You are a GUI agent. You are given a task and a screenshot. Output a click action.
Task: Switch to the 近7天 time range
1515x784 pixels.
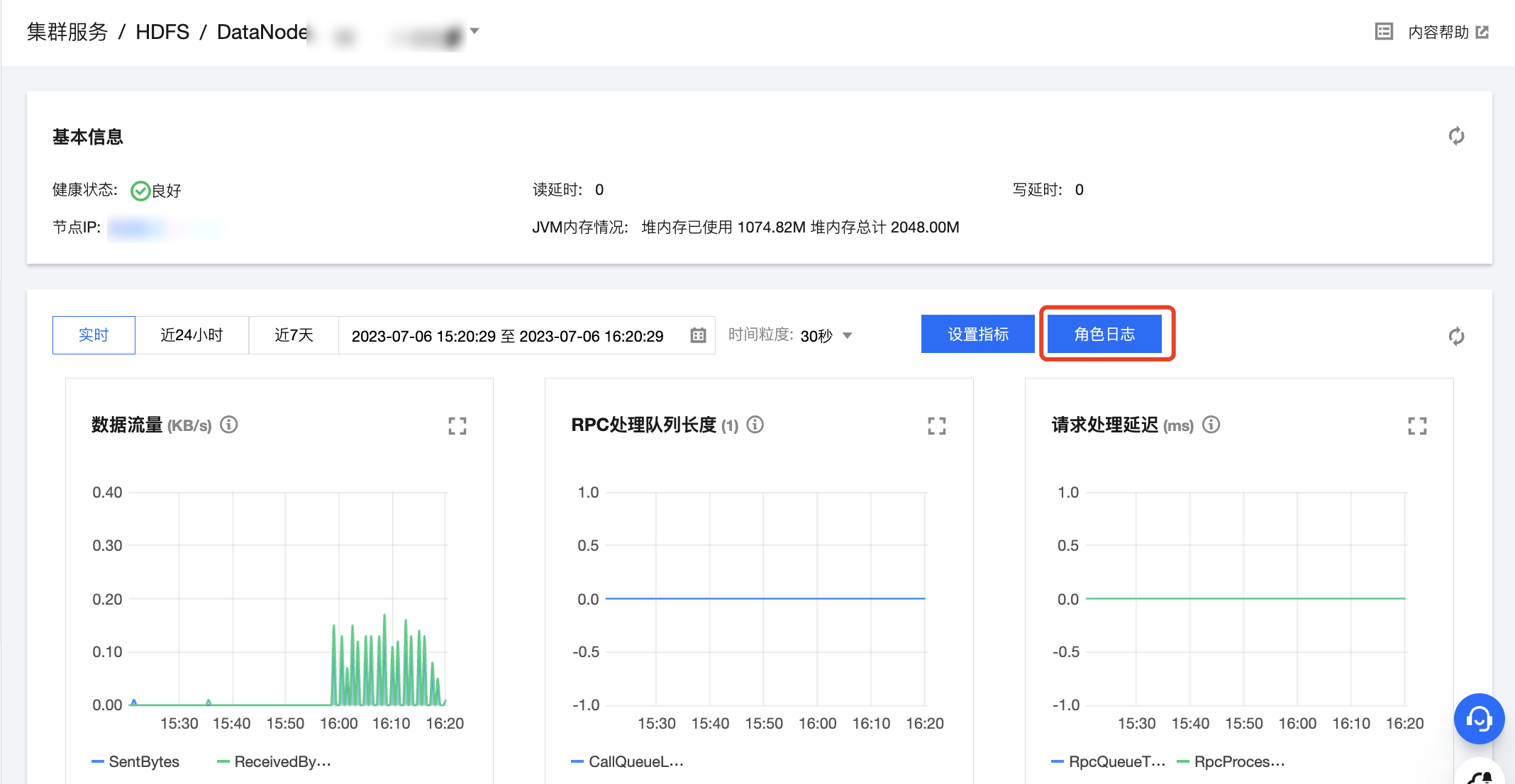(294, 335)
